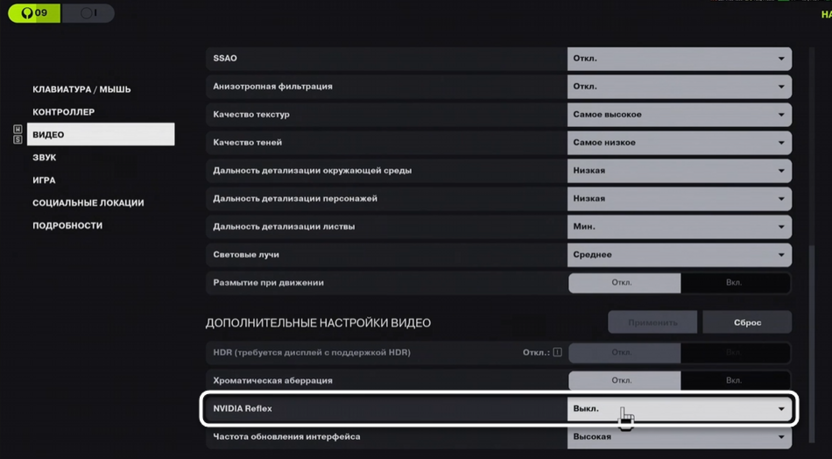Click the dark toggle pill beside 09
832x459 pixels.
[x=88, y=13]
